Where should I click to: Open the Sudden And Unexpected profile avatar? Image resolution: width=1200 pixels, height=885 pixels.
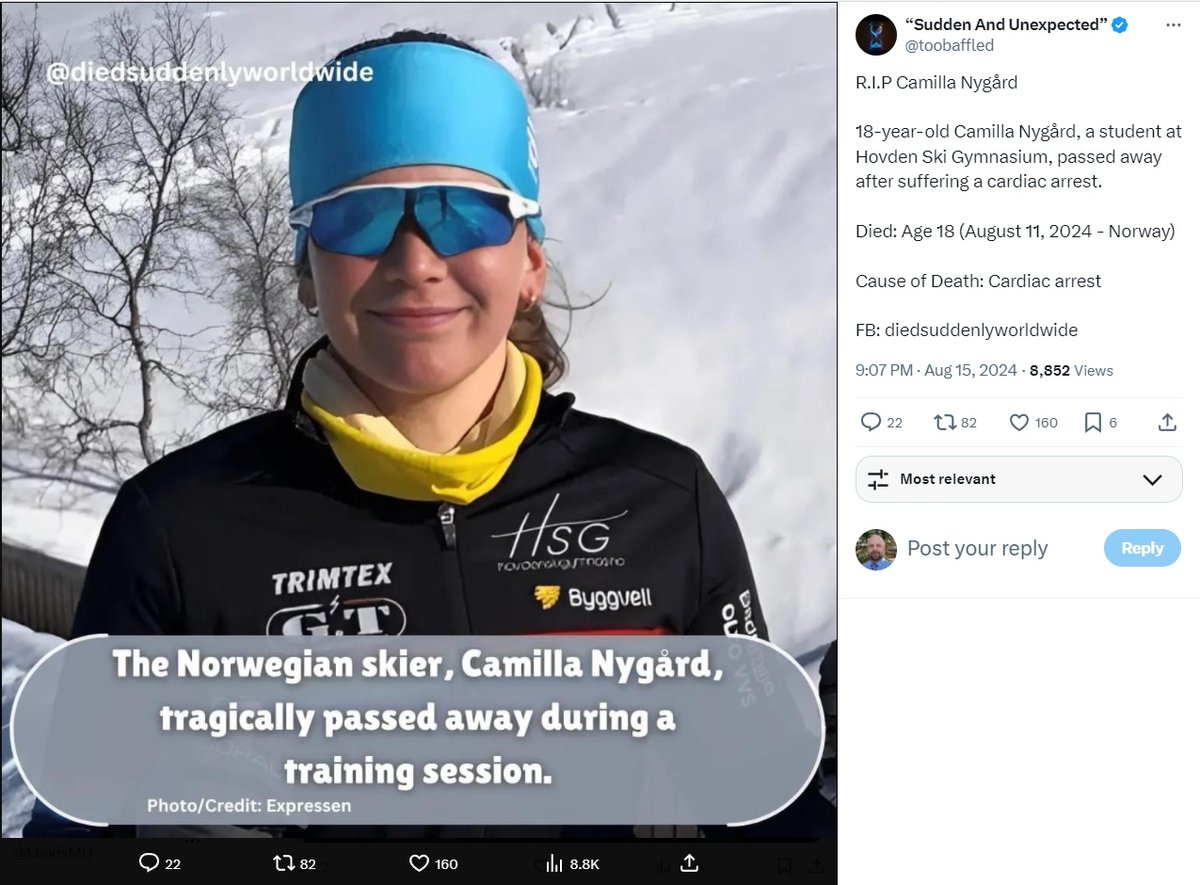(876, 35)
